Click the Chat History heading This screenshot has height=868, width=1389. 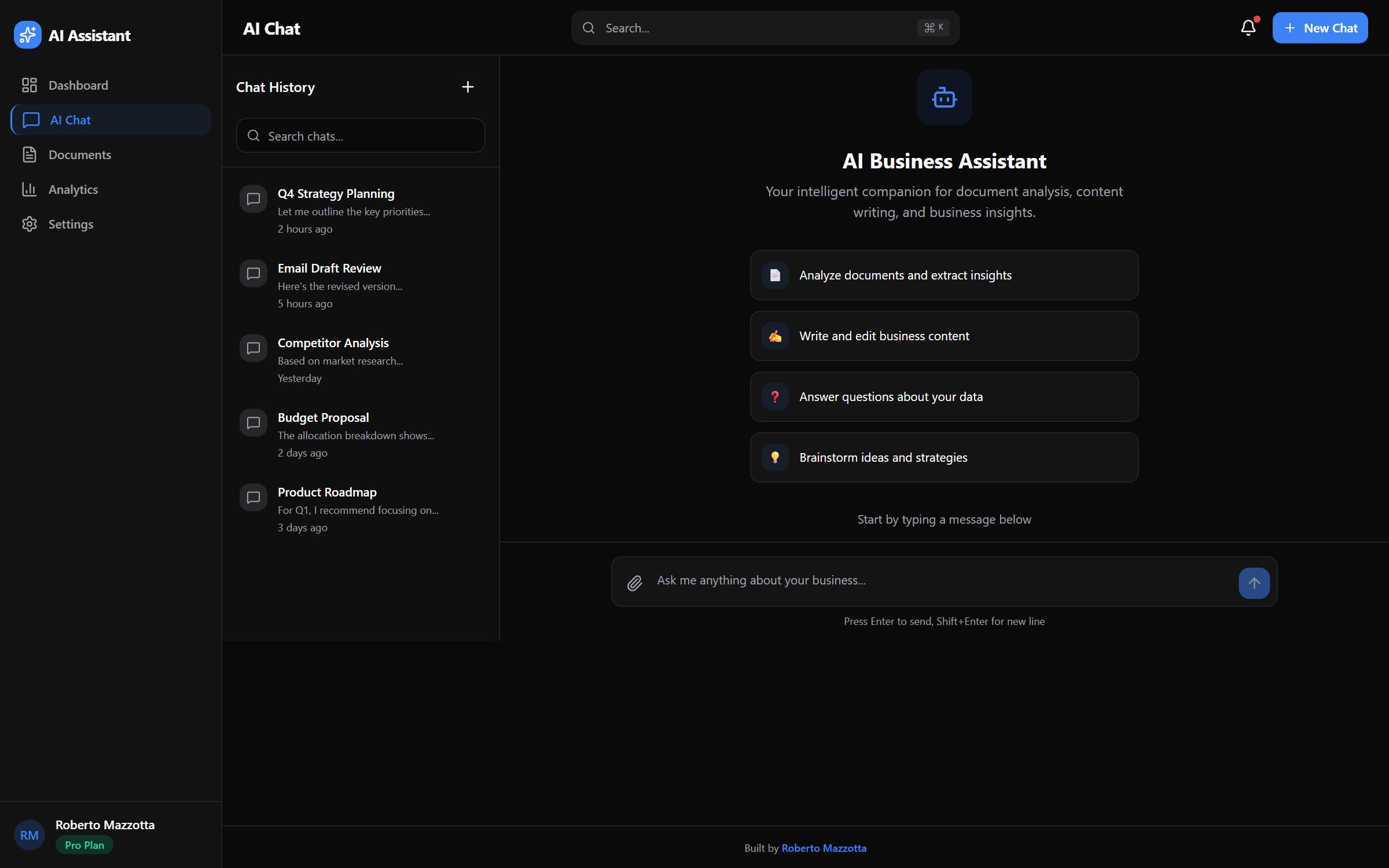tap(275, 87)
